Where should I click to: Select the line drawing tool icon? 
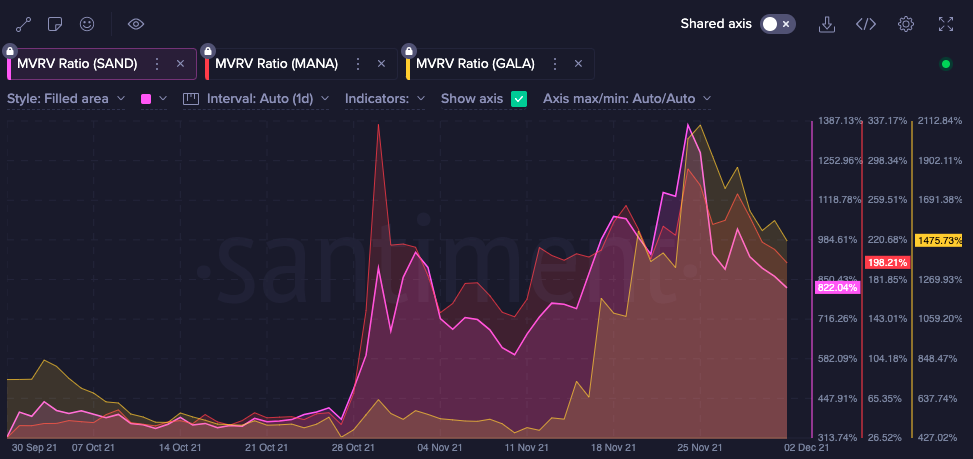24,25
